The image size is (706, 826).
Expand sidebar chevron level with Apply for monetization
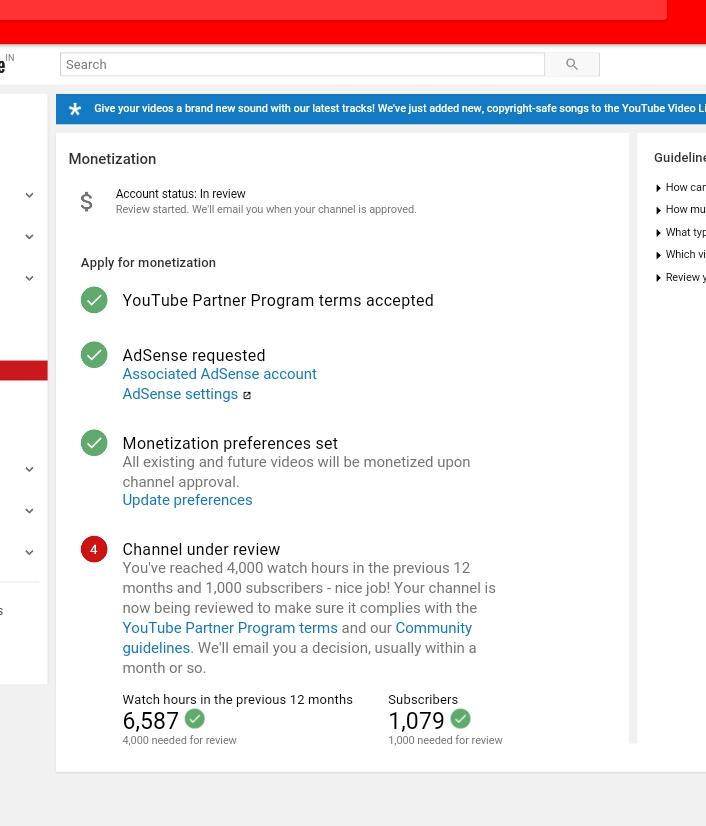coord(30,278)
